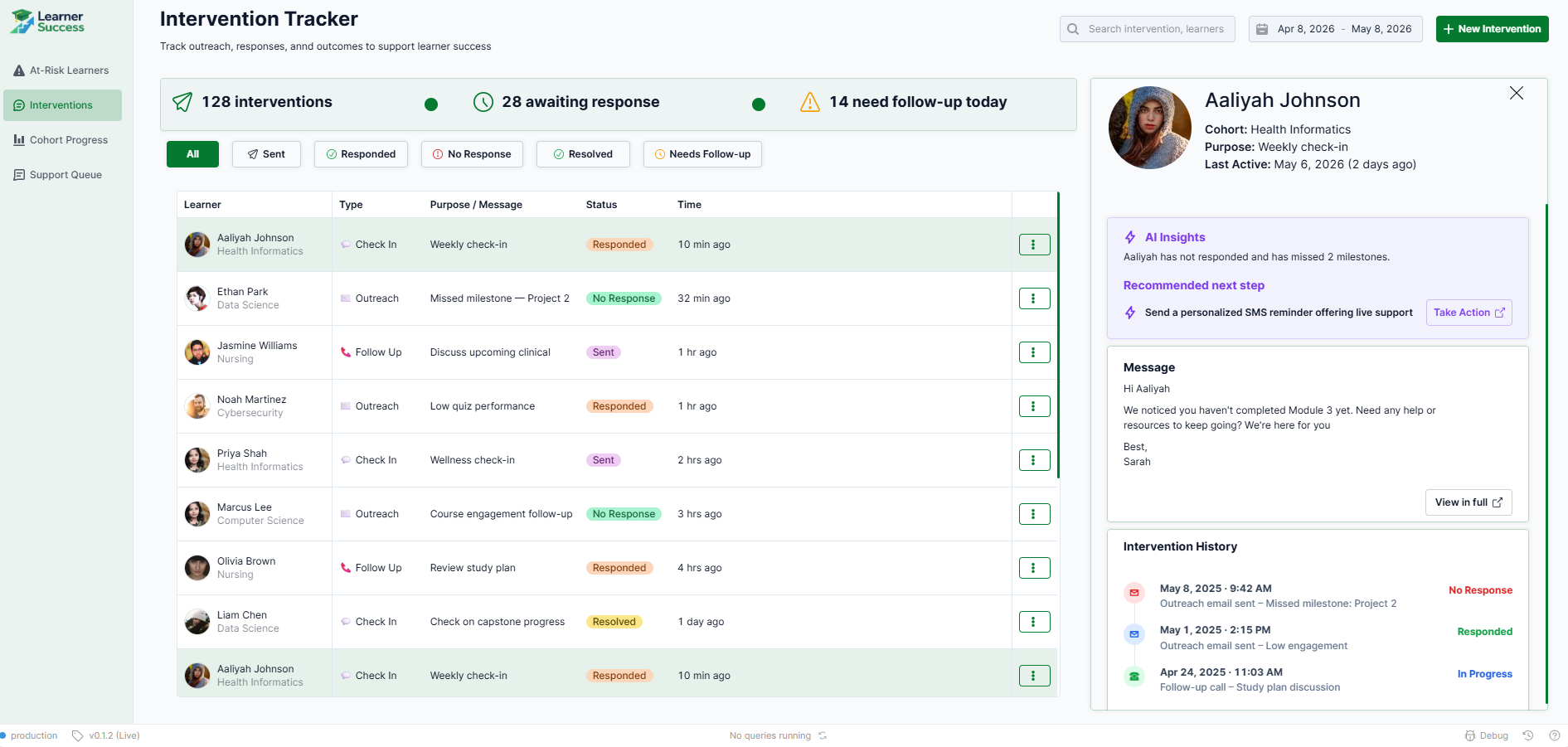
Task: Open row menu for first Aaliyah Johnson row
Action: tap(1034, 245)
